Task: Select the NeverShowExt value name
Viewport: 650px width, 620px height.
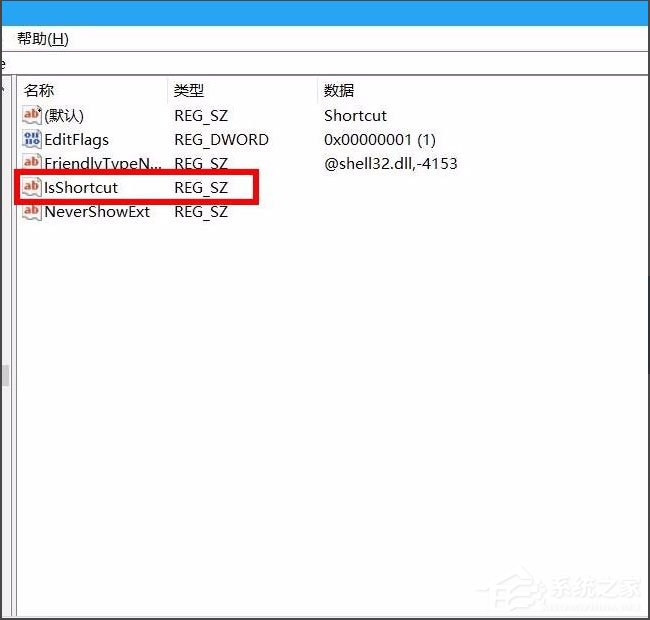Action: coord(97,212)
